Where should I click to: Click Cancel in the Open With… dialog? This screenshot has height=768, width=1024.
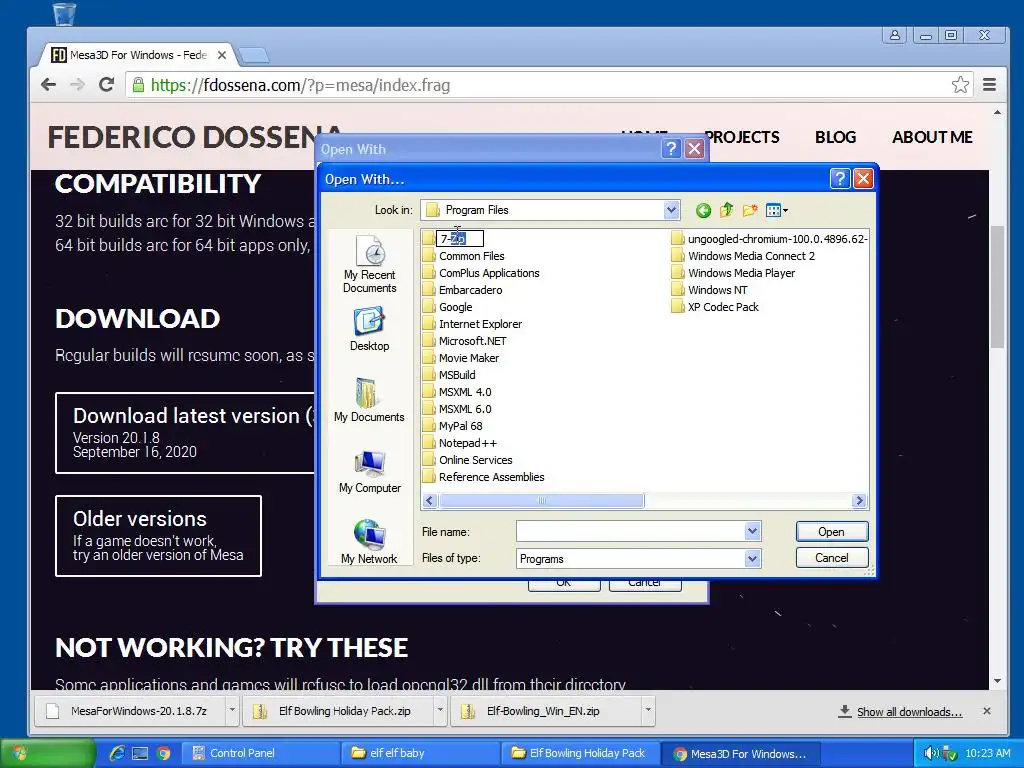pyautogui.click(x=831, y=558)
